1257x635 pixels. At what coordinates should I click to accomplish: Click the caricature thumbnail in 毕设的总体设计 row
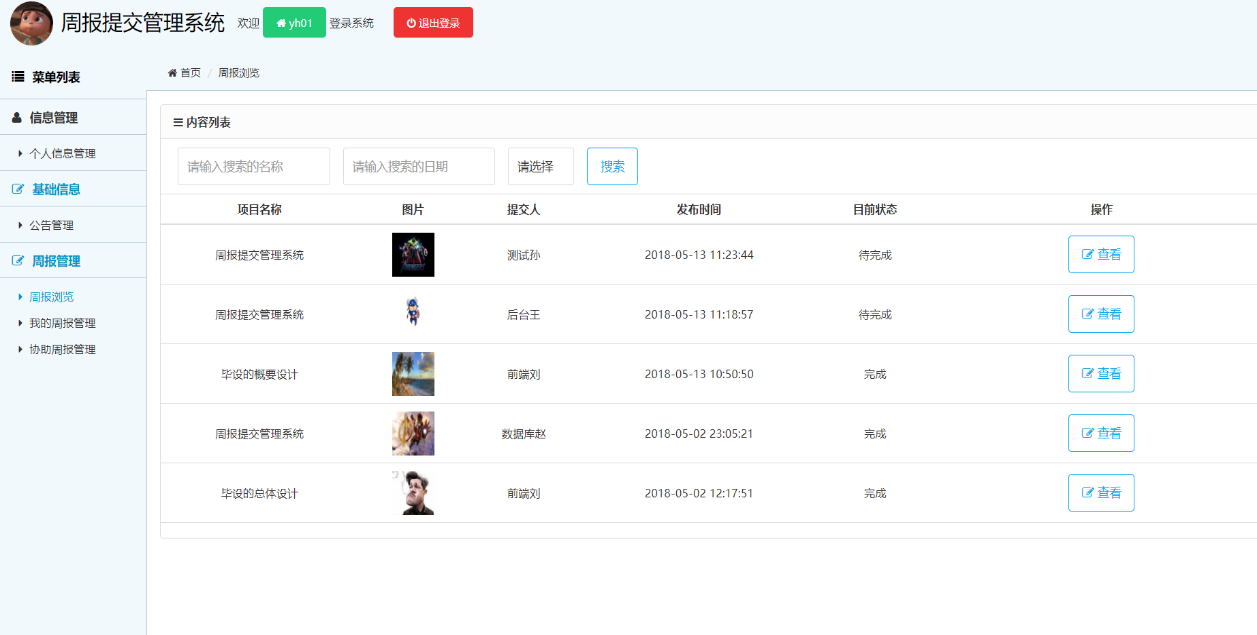click(413, 493)
